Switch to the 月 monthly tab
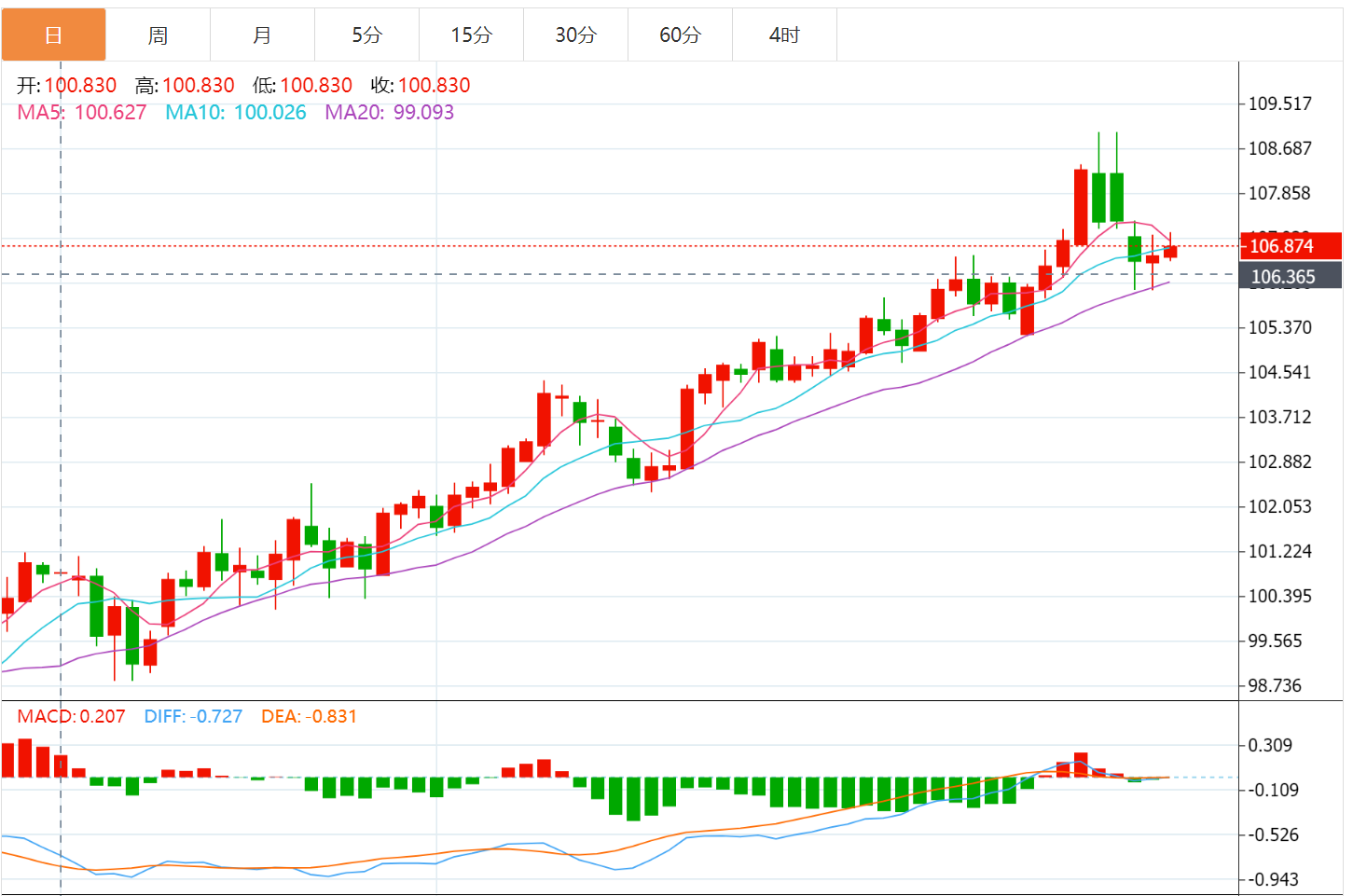Image resolution: width=1353 pixels, height=896 pixels. click(263, 35)
